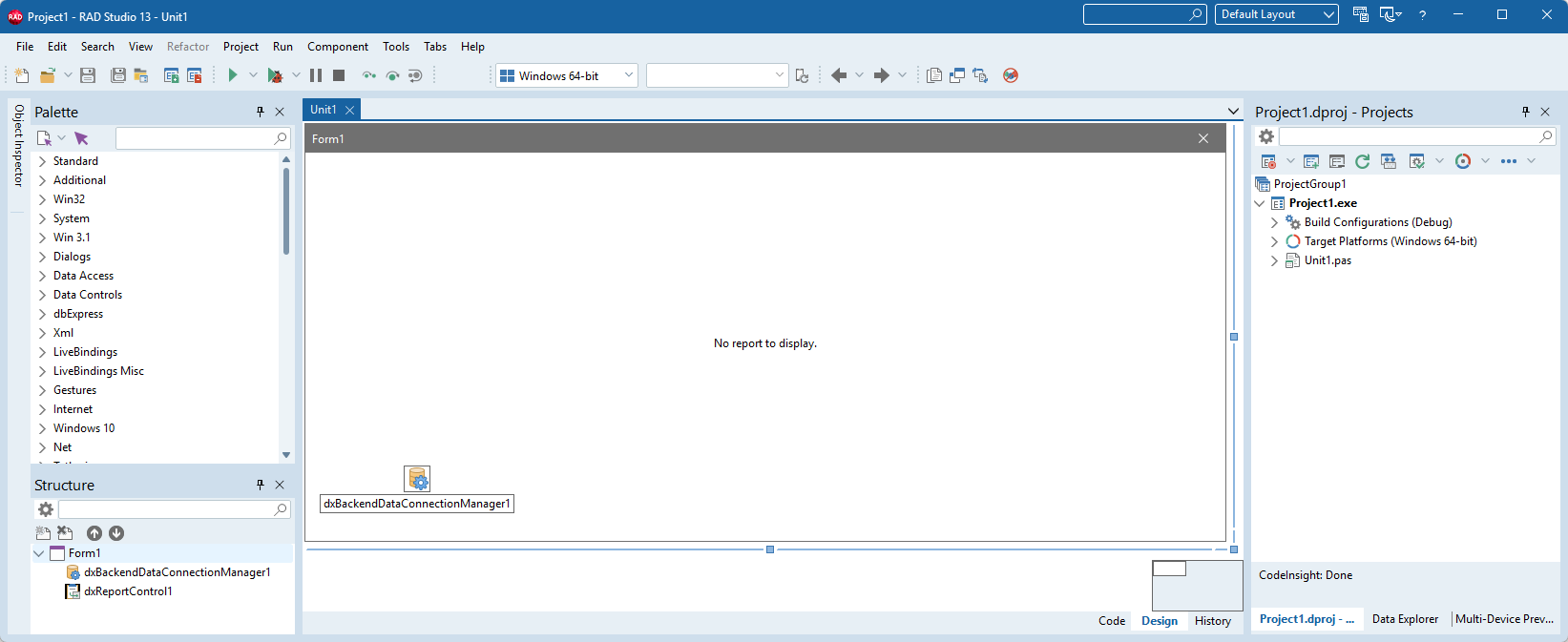This screenshot has width=1568, height=642.
Task: Click the Palette search field
Action: pos(202,138)
